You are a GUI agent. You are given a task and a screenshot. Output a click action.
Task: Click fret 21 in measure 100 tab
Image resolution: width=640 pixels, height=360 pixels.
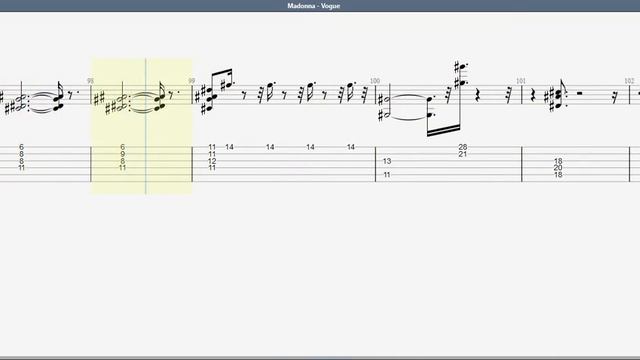(x=462, y=154)
